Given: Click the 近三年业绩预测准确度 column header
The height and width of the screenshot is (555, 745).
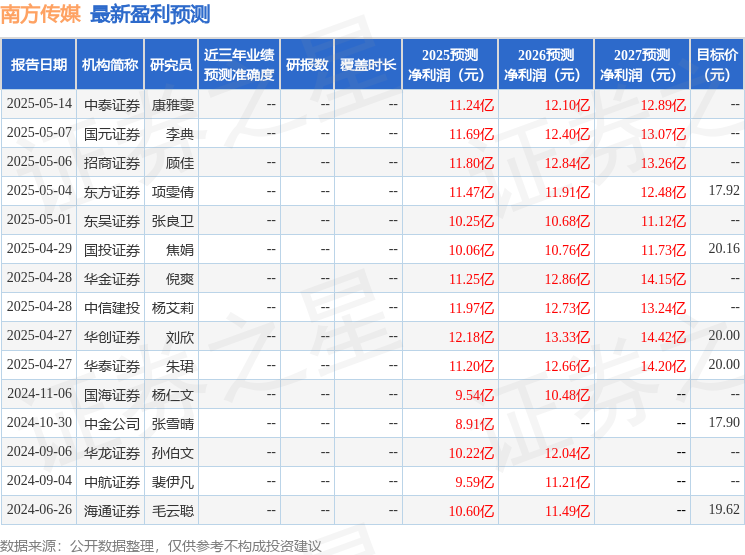Looking at the screenshot, I should [x=239, y=65].
